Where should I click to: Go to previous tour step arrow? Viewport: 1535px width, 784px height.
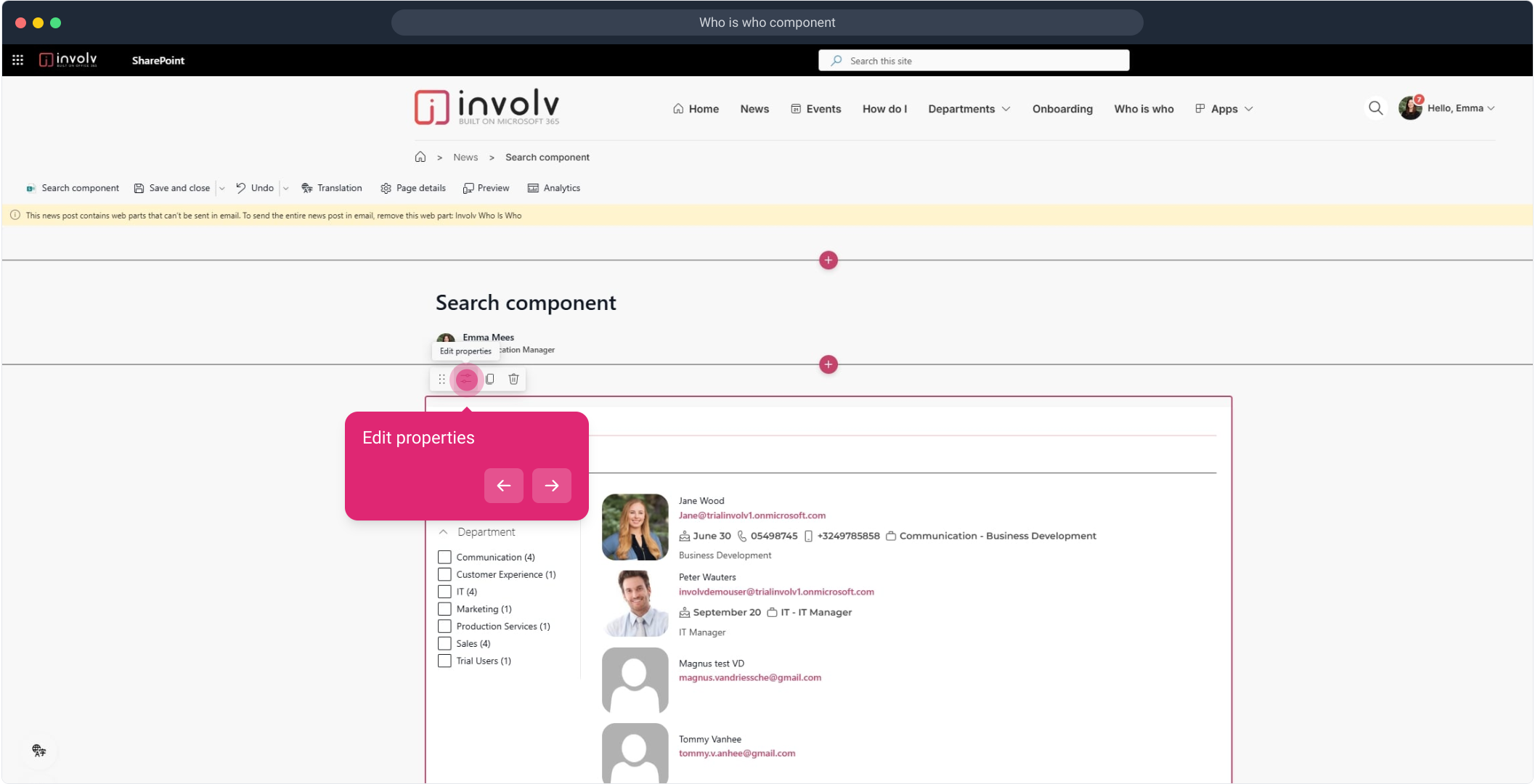pos(504,486)
